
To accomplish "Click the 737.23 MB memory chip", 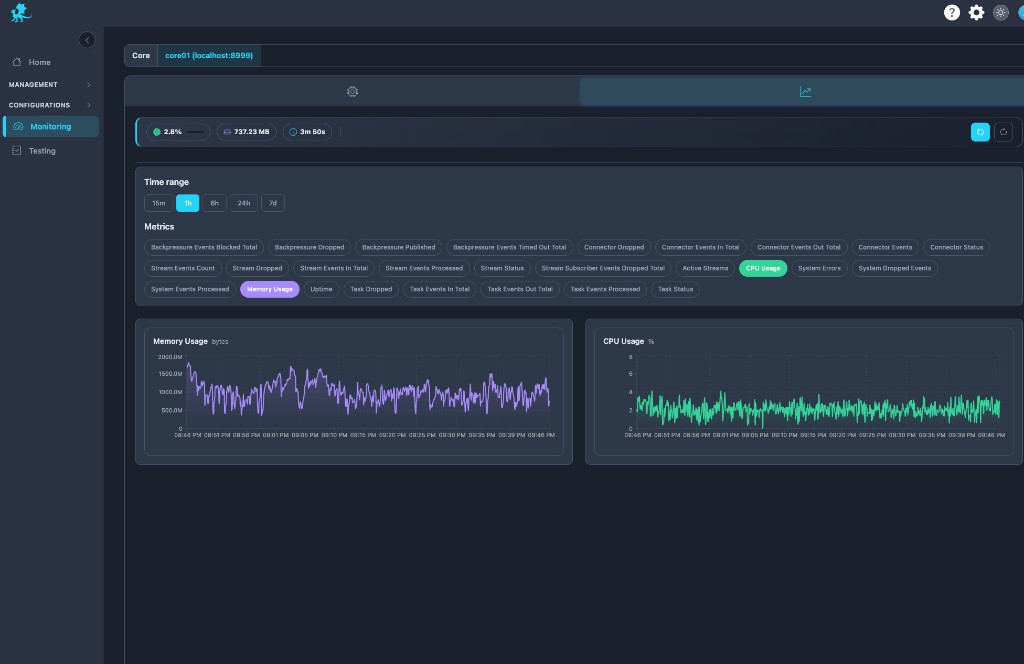I will (x=246, y=132).
